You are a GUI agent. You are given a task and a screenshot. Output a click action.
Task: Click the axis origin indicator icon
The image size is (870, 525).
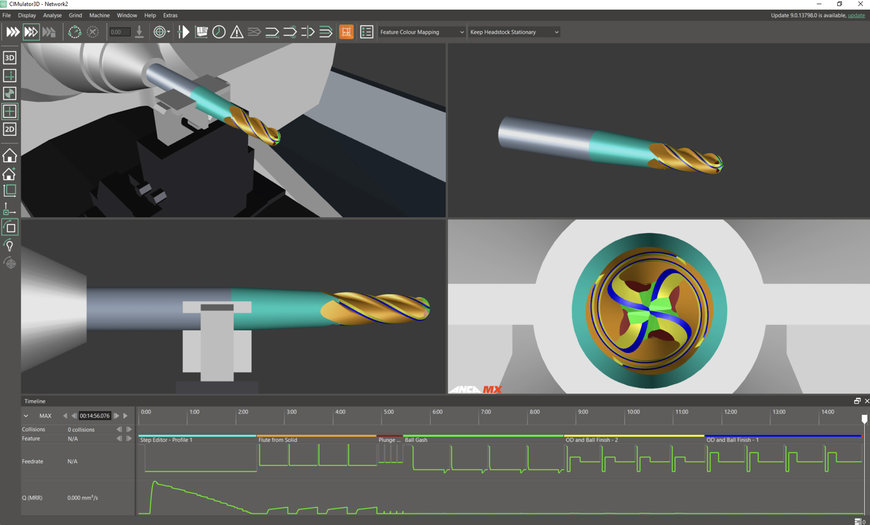(x=9, y=209)
